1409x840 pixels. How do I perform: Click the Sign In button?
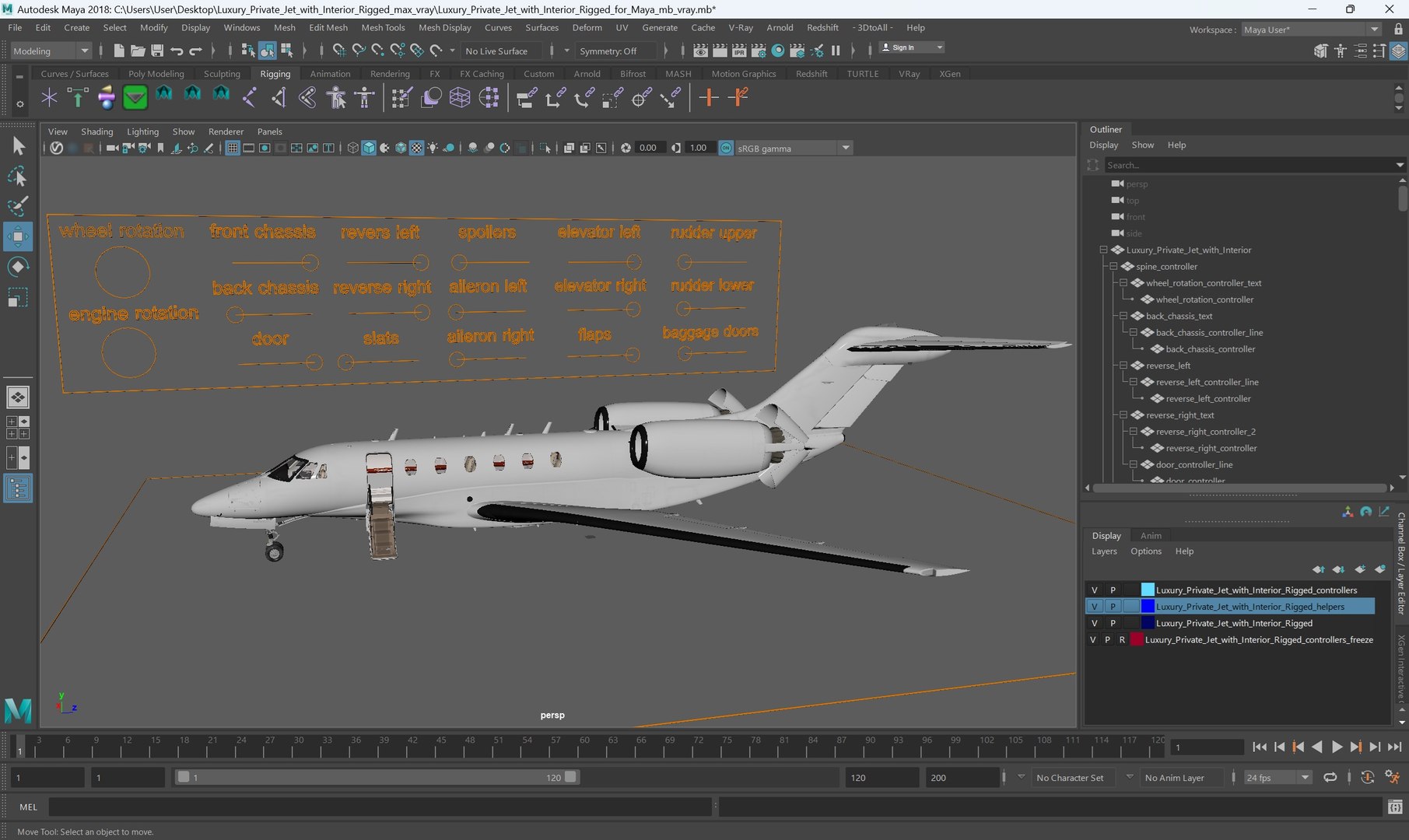pyautogui.click(x=910, y=47)
